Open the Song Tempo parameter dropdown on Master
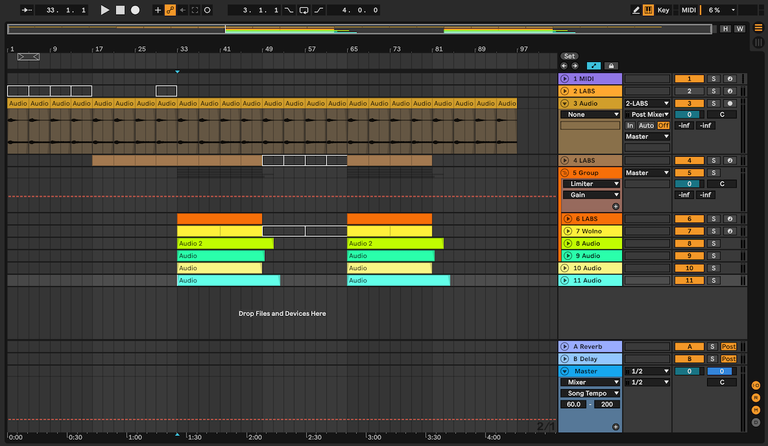Screen dimensions: 768x446 [590, 393]
